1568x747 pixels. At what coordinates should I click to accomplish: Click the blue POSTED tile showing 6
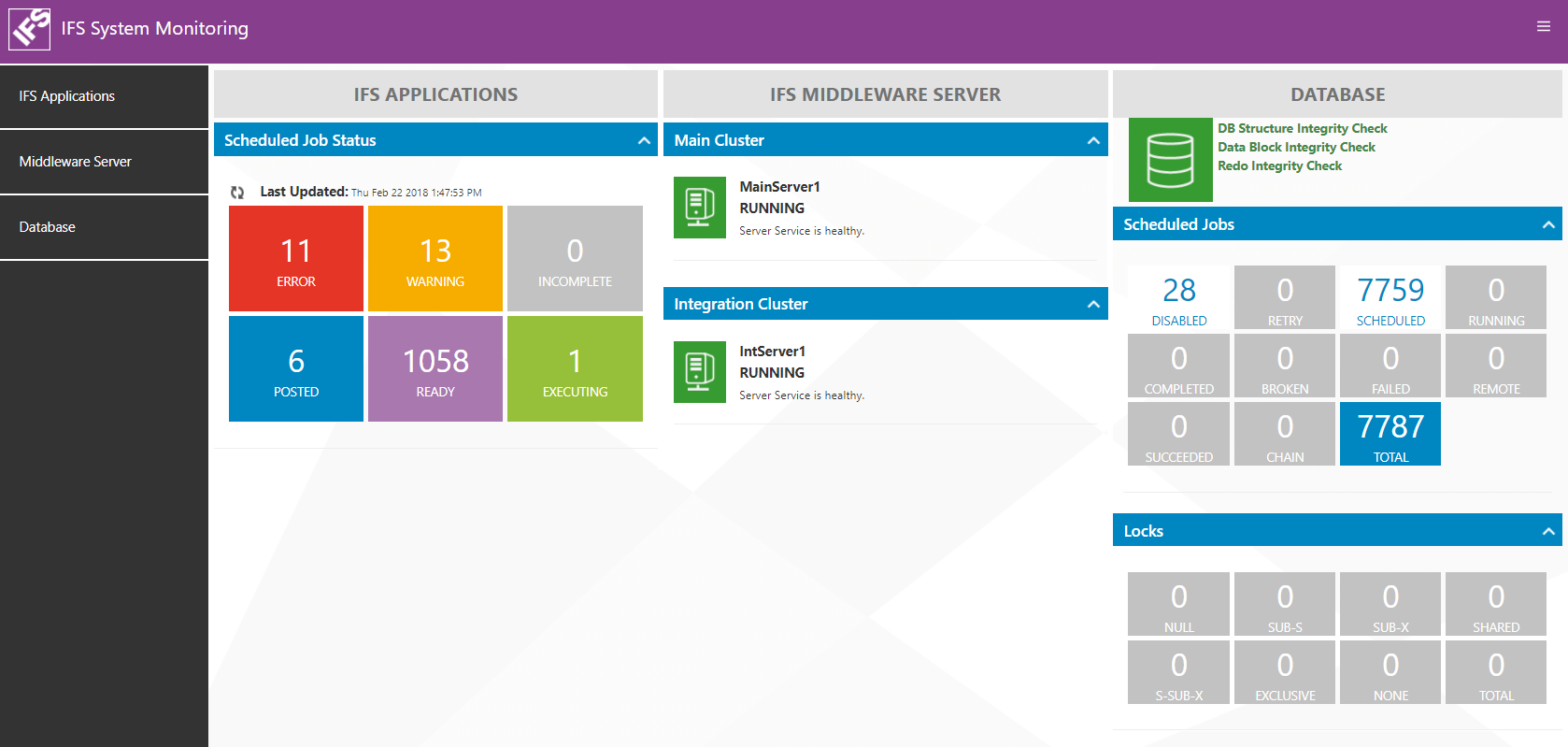tap(296, 369)
